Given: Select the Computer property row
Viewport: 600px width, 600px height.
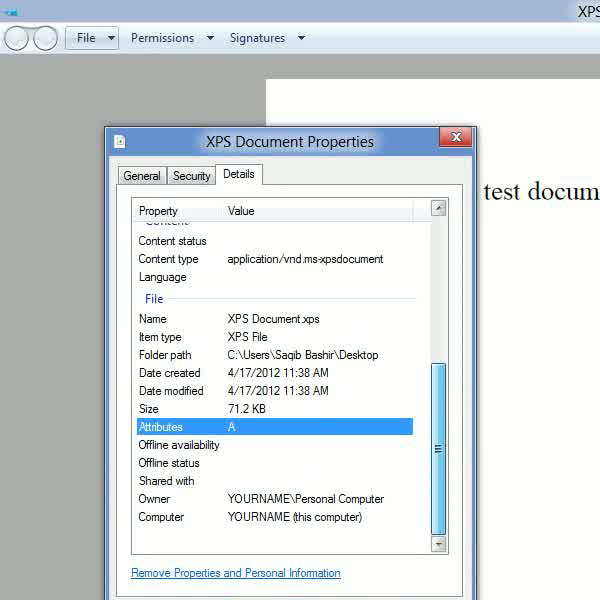Looking at the screenshot, I should (275, 517).
